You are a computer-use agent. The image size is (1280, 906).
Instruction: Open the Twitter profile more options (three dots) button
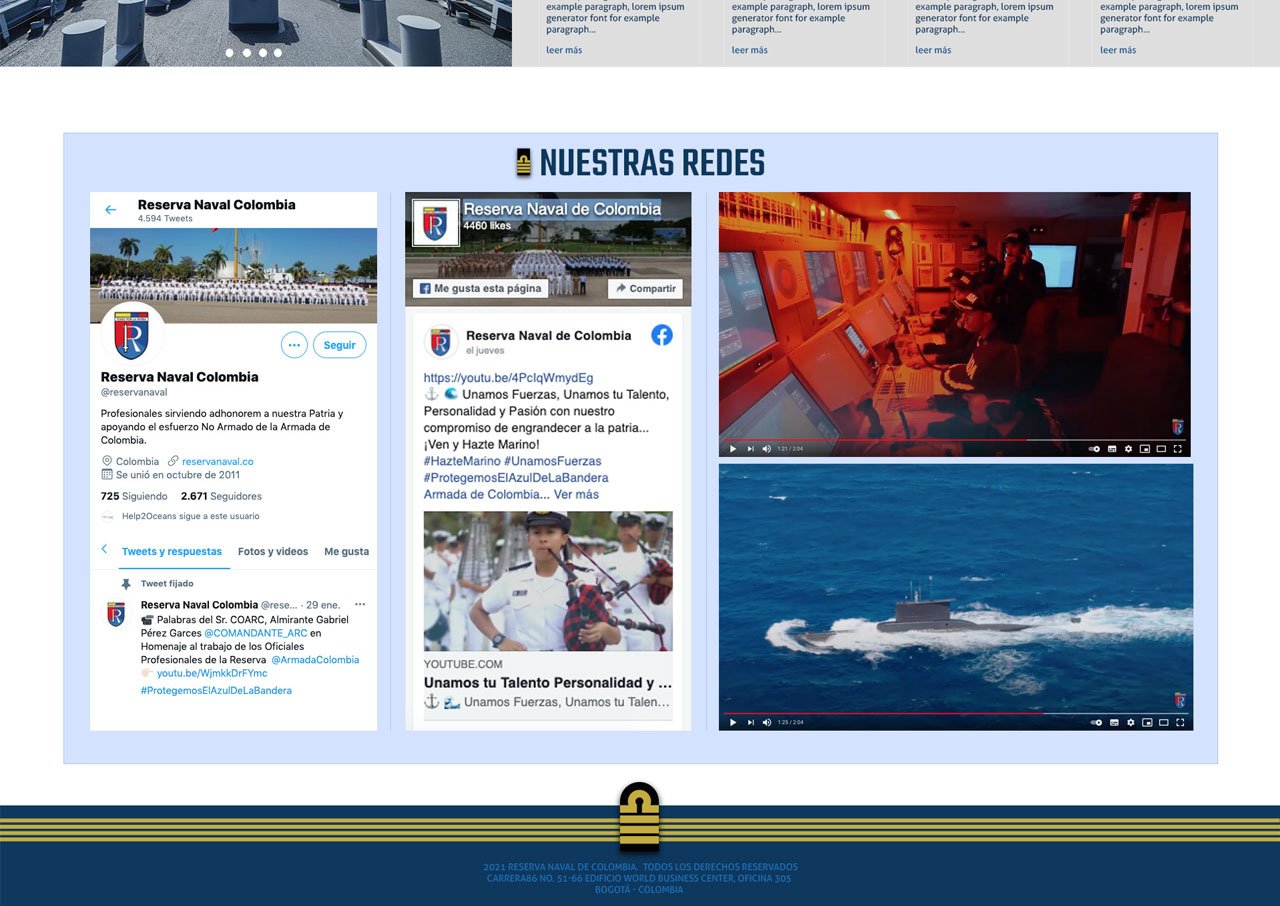click(294, 345)
